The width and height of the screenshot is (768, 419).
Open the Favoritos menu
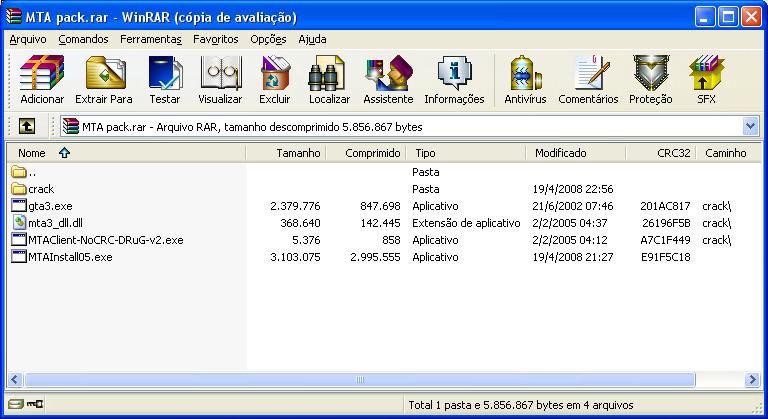216,39
